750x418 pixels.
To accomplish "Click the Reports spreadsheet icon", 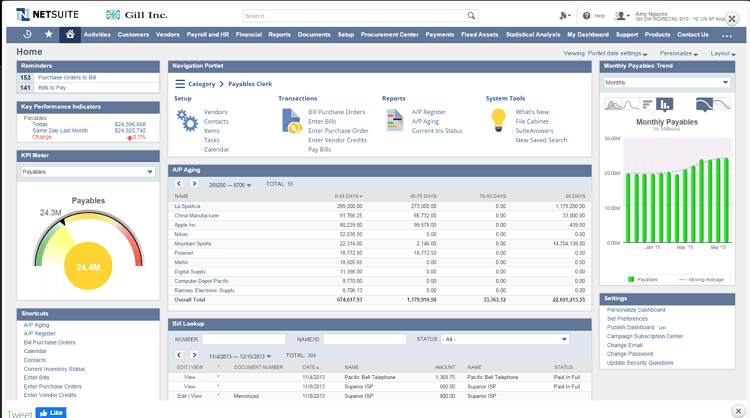I will (395, 121).
